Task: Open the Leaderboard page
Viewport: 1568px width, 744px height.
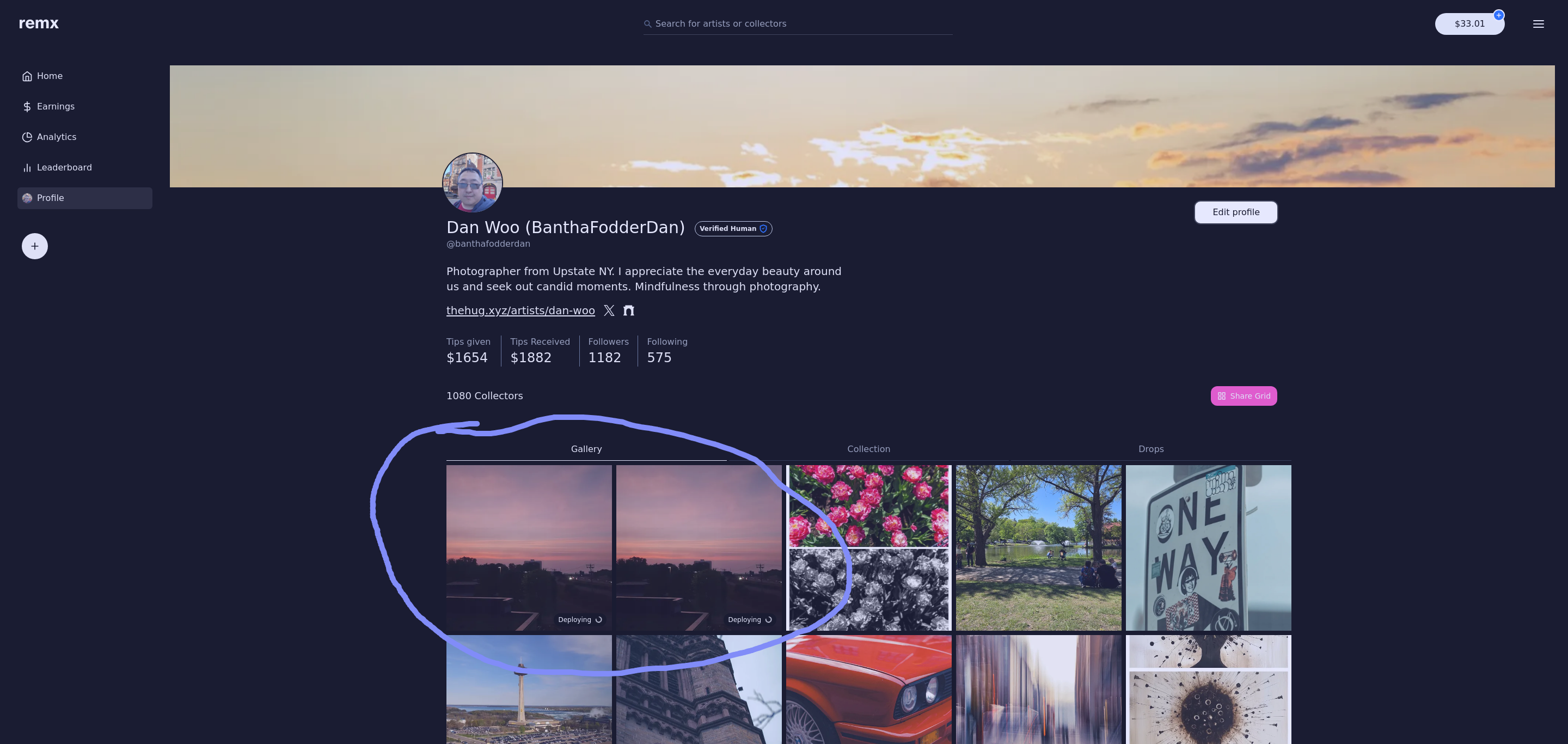Action: point(64,167)
